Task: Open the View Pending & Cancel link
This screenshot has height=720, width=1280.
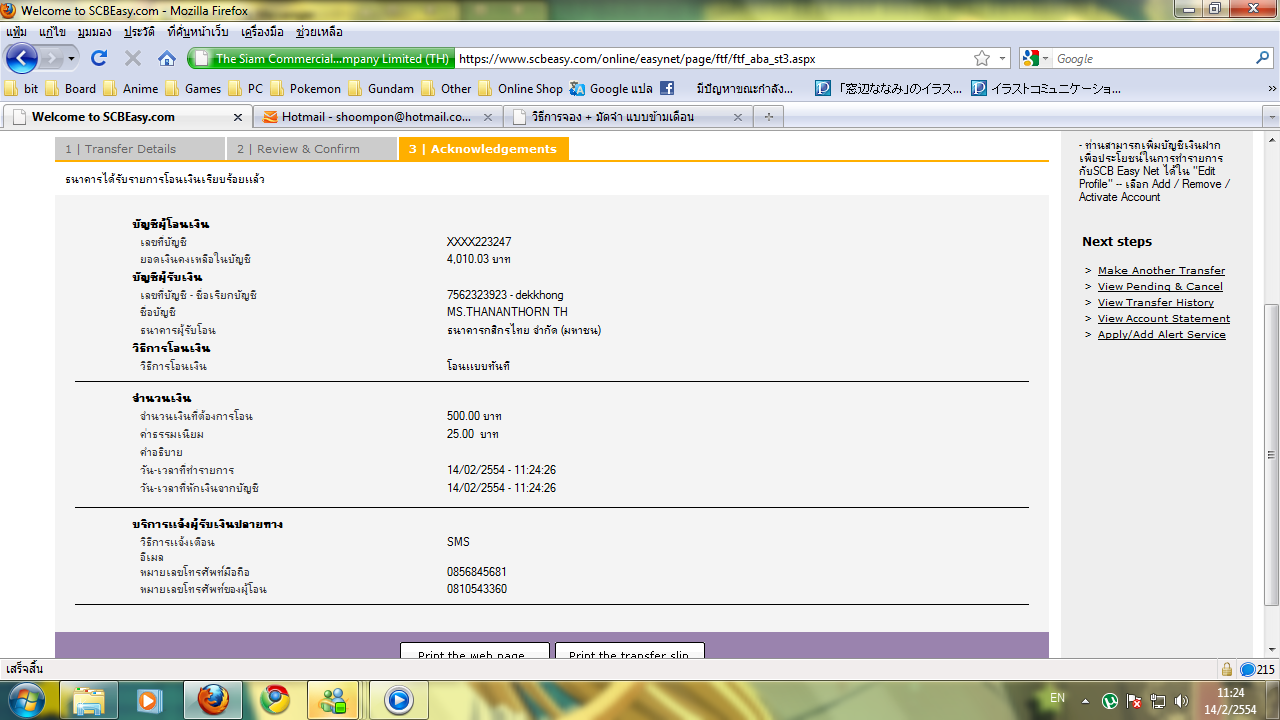Action: 1160,287
